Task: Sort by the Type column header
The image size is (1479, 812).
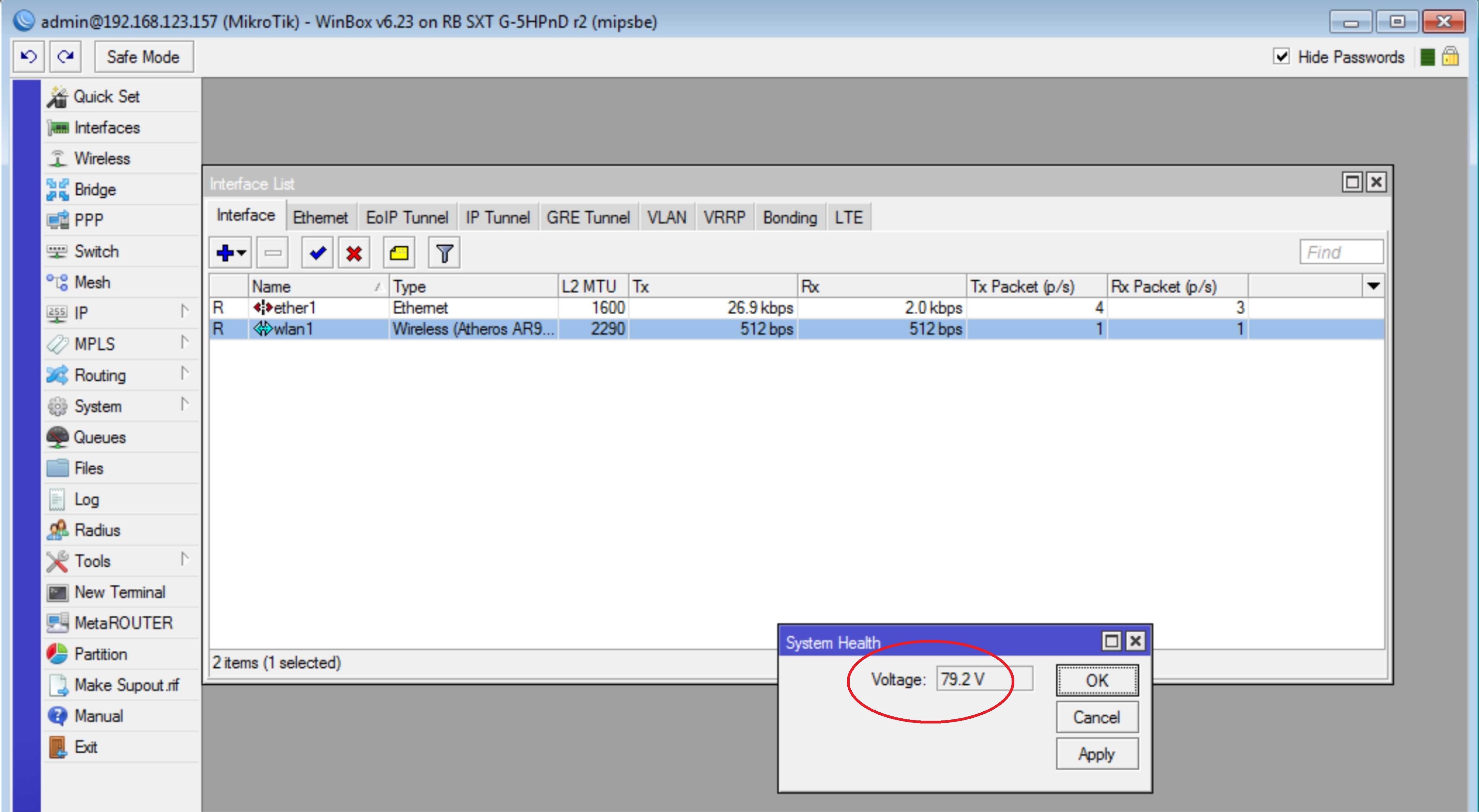Action: tap(474, 286)
